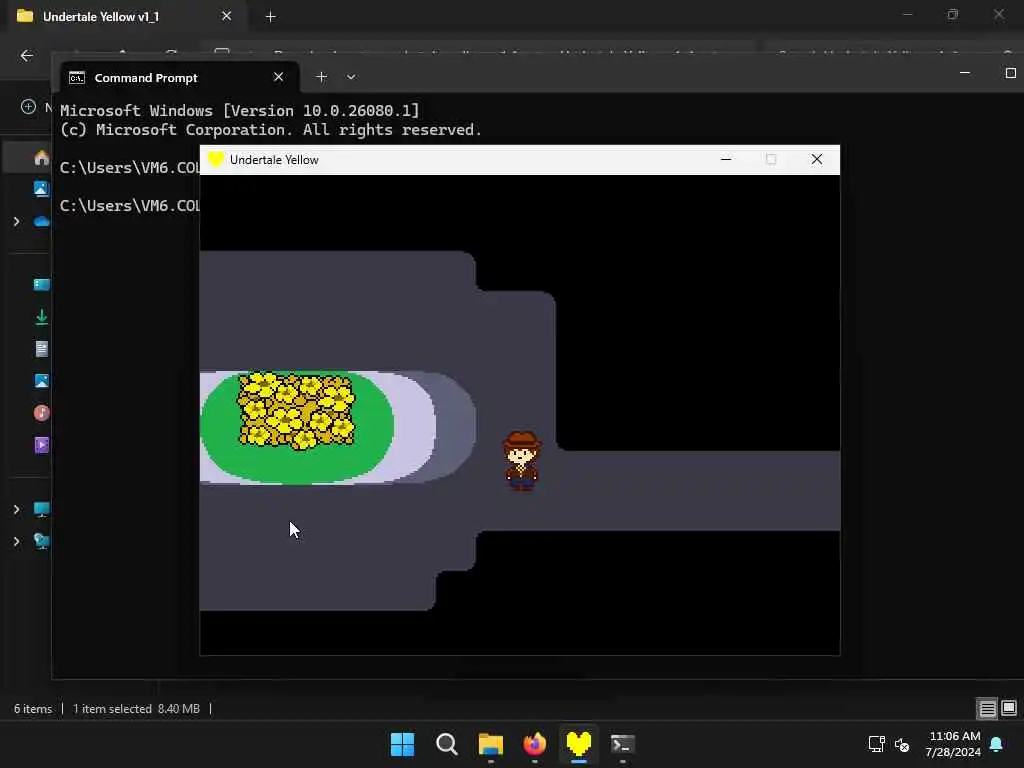Open Downloads in Explorer sidebar
The width and height of the screenshot is (1024, 768).
41,317
